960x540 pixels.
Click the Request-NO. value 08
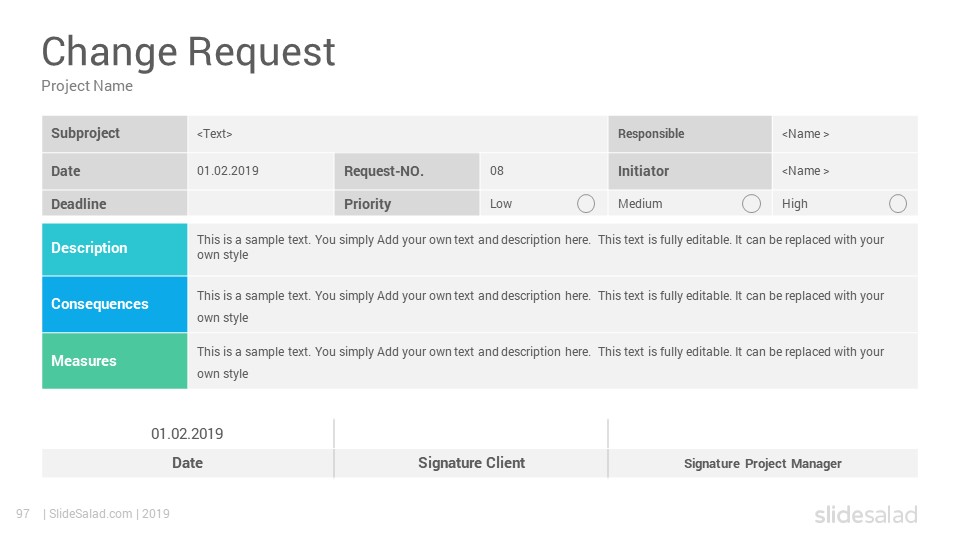(497, 171)
